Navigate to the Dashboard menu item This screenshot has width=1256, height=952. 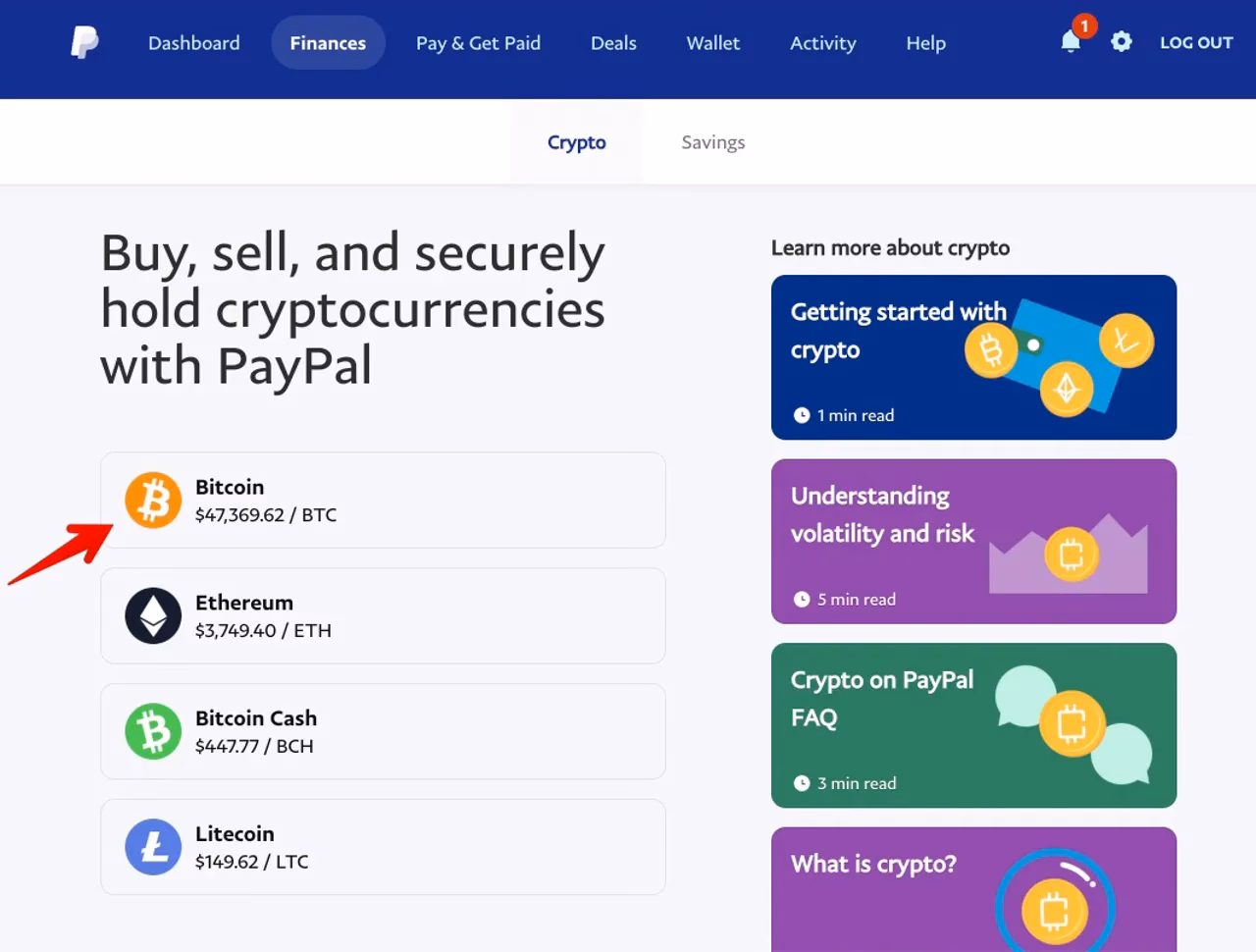click(193, 43)
